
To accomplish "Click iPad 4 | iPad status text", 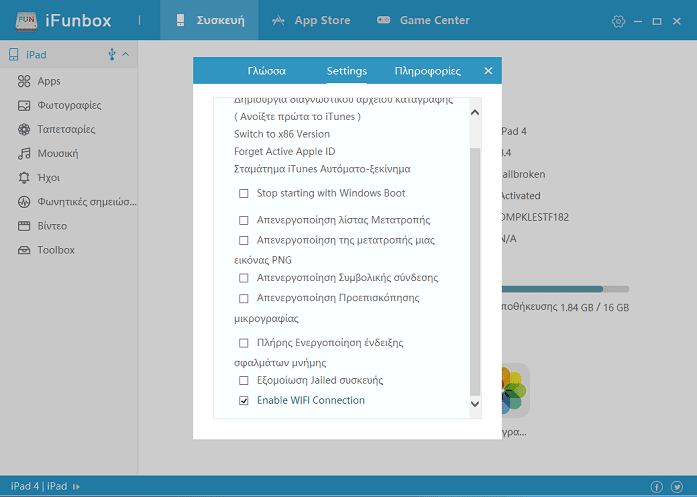I will pyautogui.click(x=39, y=486).
